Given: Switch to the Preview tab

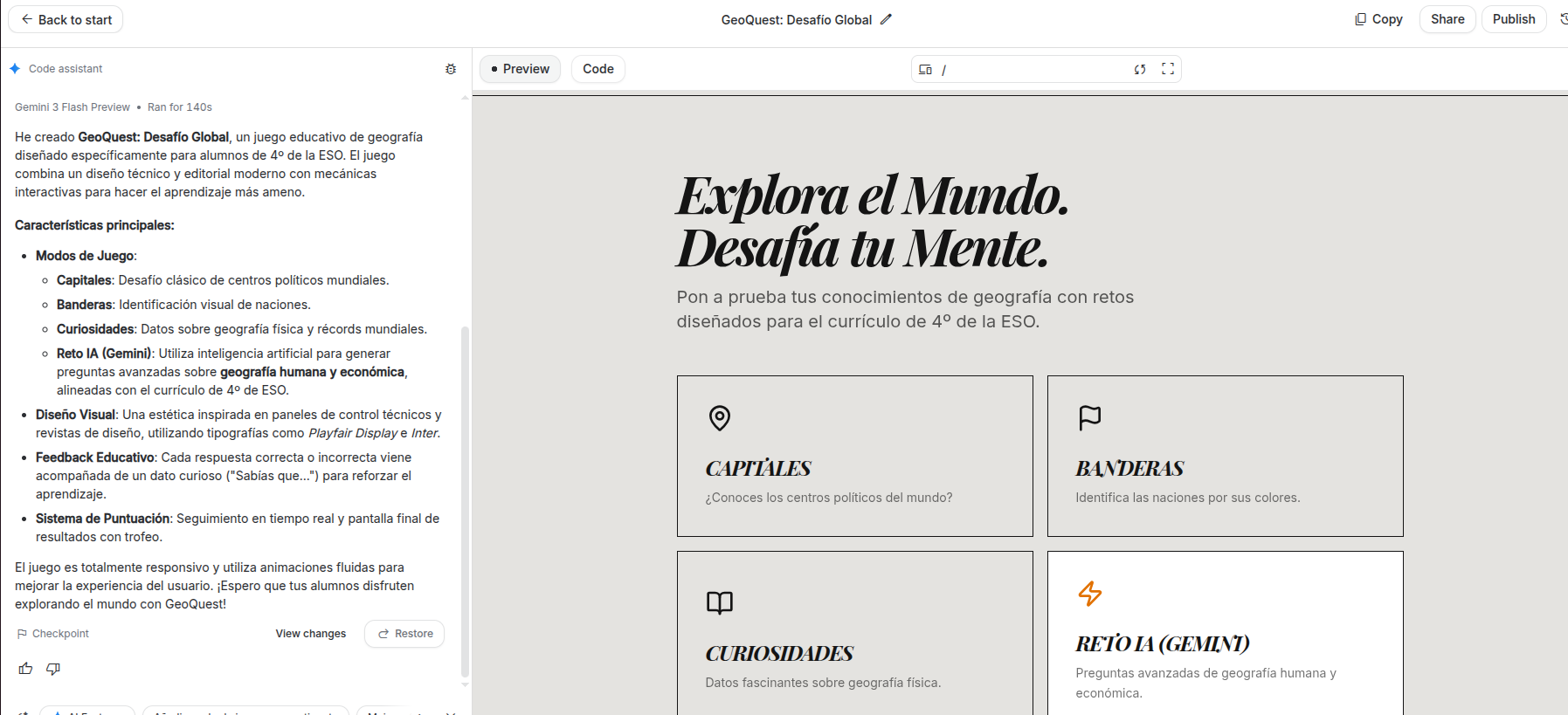Looking at the screenshot, I should pos(520,69).
